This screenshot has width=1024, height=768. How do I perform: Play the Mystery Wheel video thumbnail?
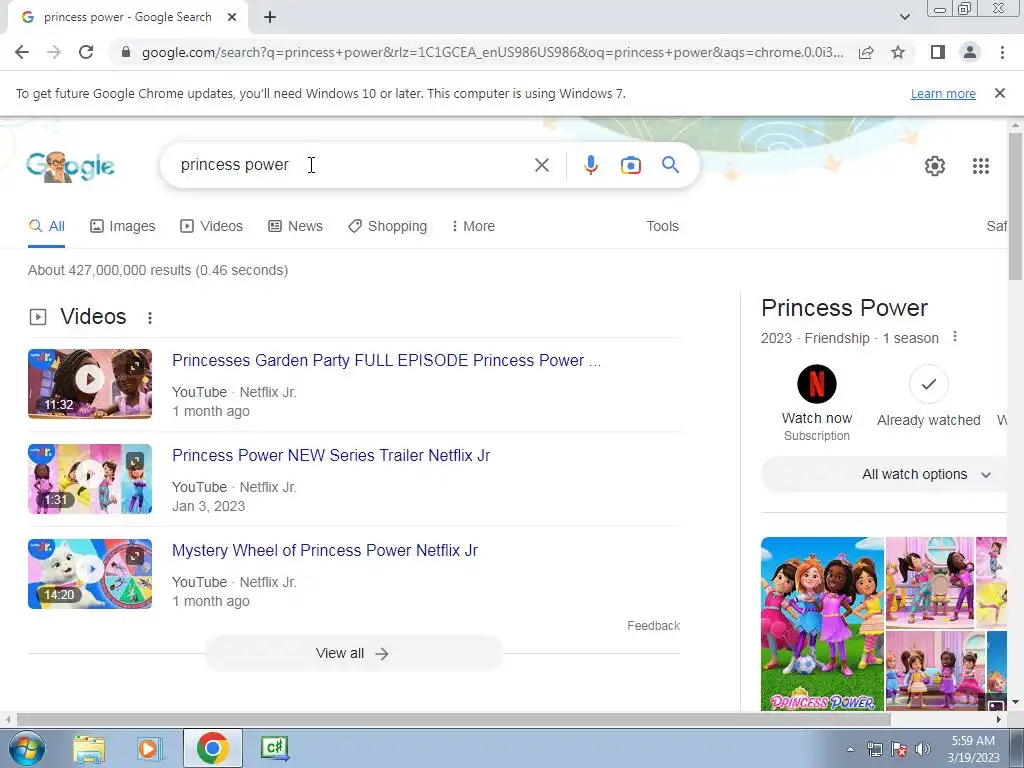(90, 573)
